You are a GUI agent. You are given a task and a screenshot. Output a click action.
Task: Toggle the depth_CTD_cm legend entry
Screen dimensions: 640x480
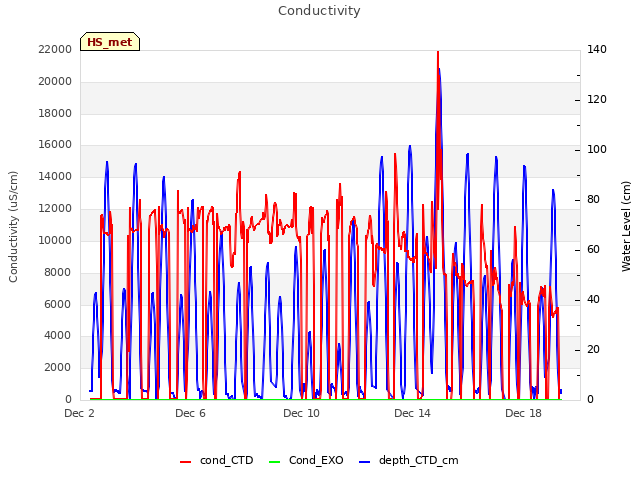point(409,460)
